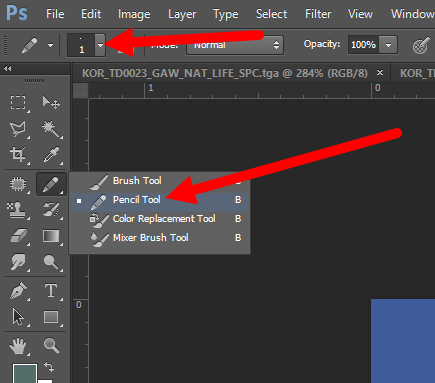
Task: Click the foreground color swatch
Action: (25, 373)
